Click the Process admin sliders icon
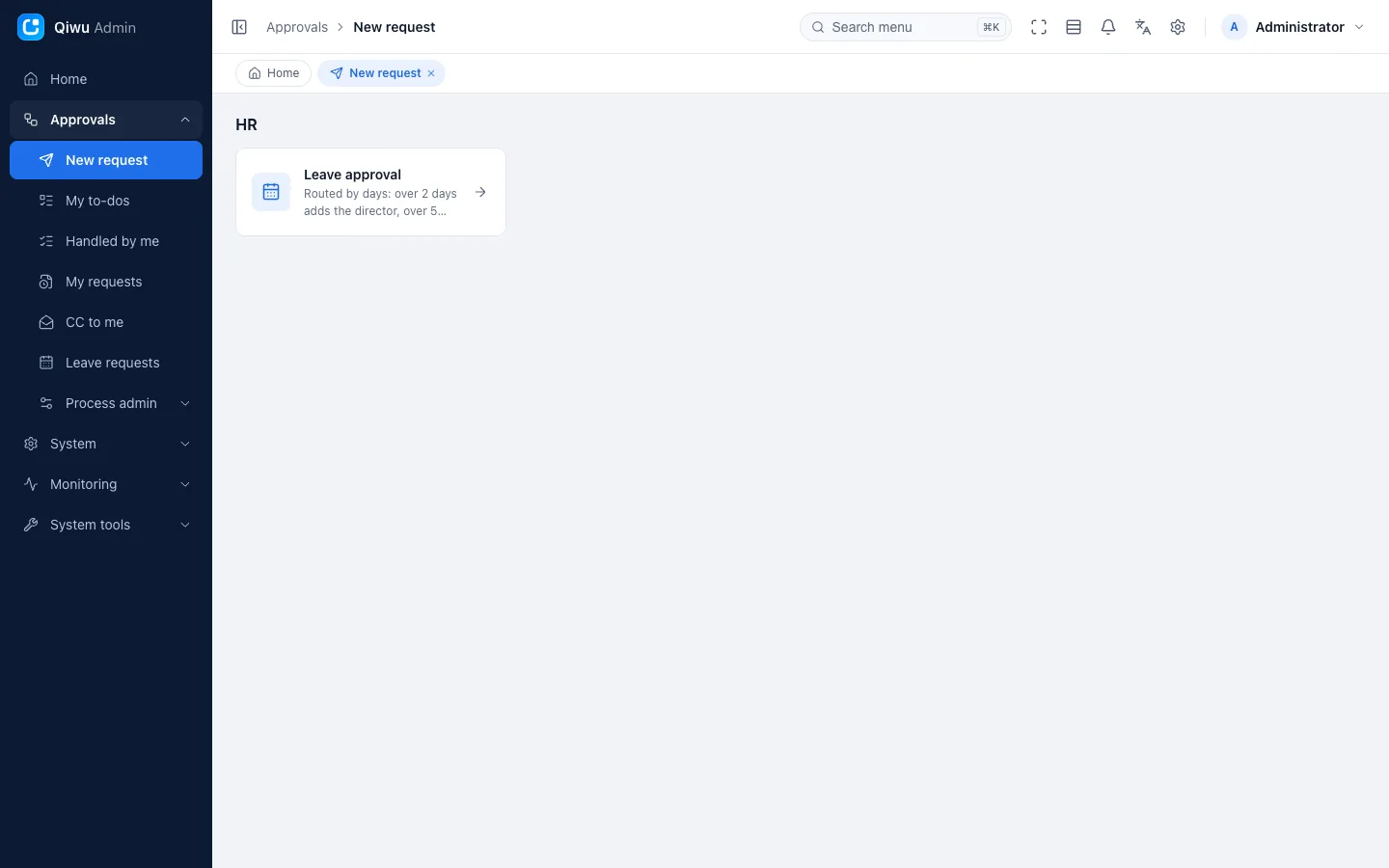 [x=46, y=403]
